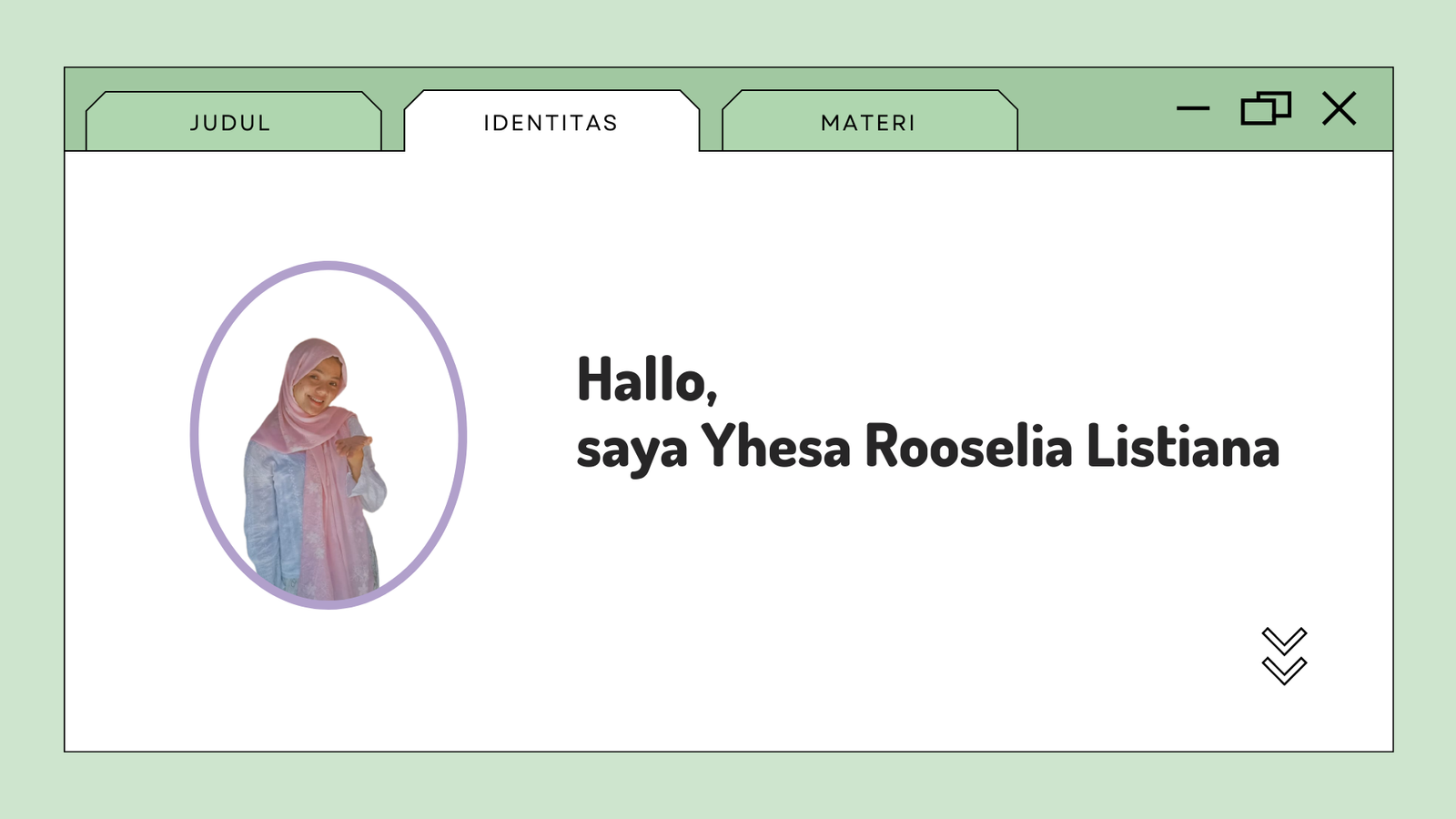The height and width of the screenshot is (819, 1456).
Task: Click the word "Listiana" in the heading
Action: click(1183, 447)
